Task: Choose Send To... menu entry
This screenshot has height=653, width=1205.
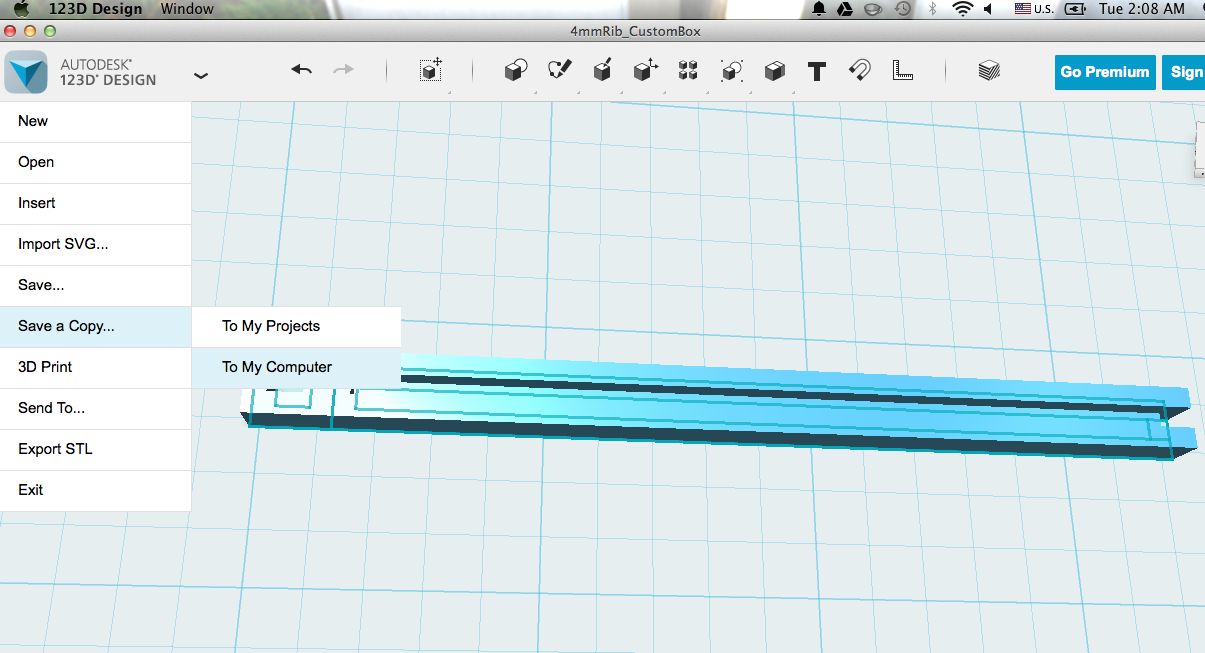Action: click(95, 408)
